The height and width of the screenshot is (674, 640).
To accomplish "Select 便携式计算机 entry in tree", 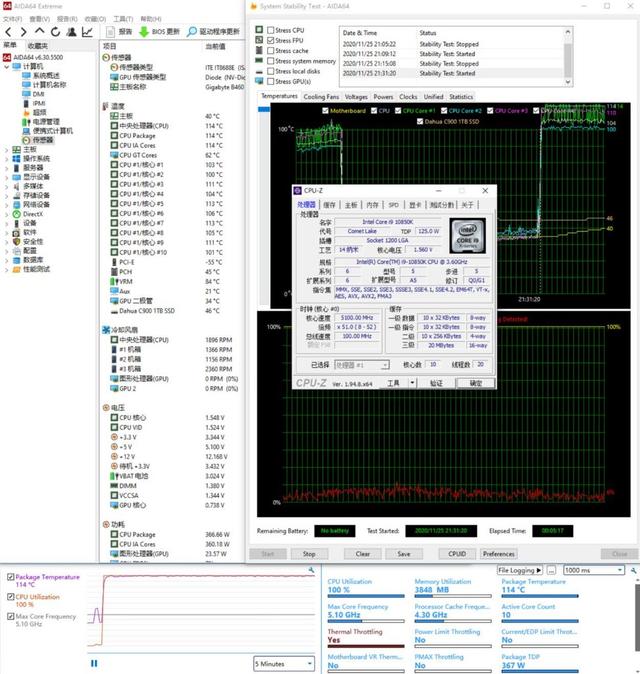I will [48, 131].
